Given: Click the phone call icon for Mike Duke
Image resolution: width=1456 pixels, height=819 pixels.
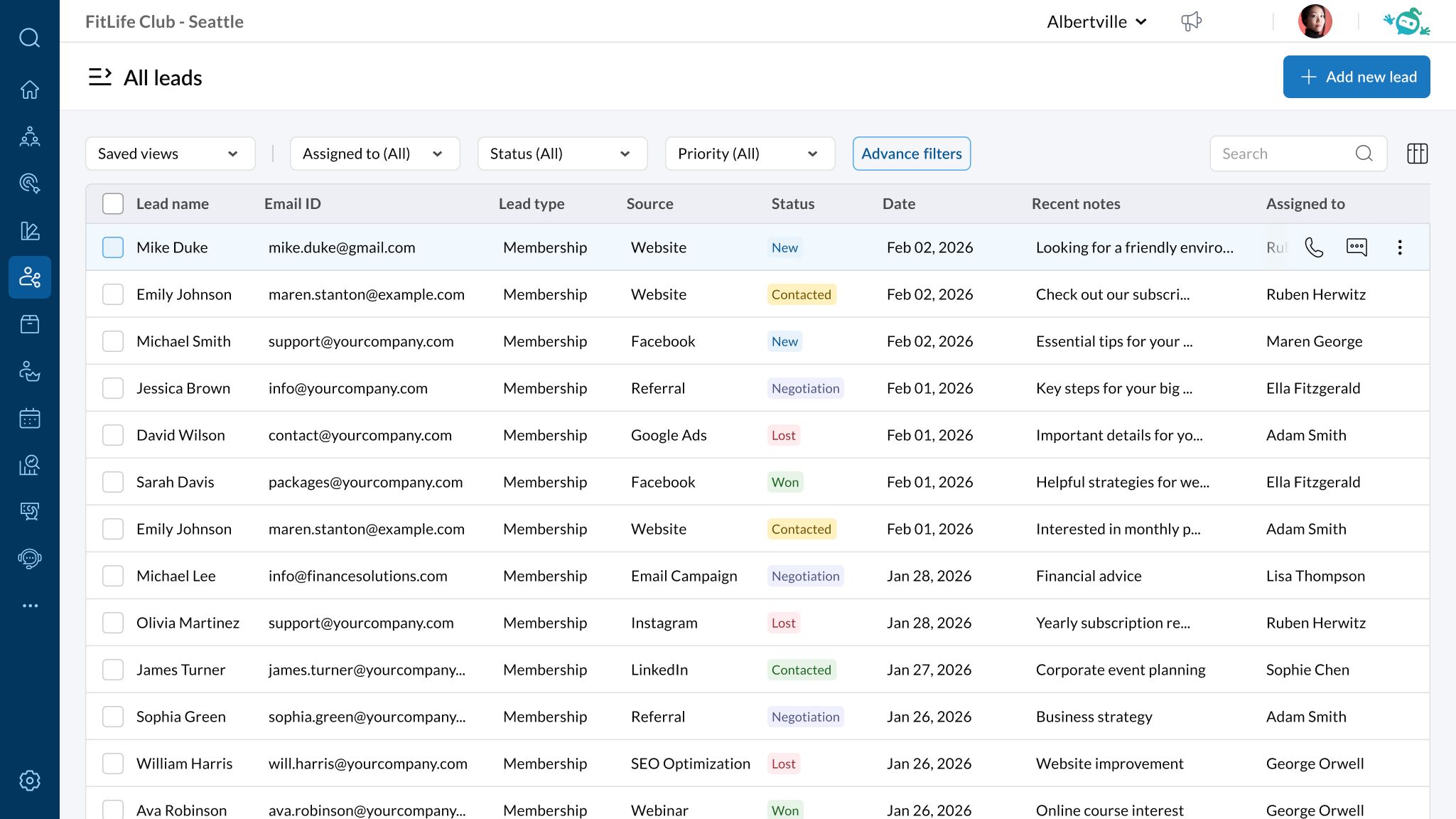Looking at the screenshot, I should 1314,247.
